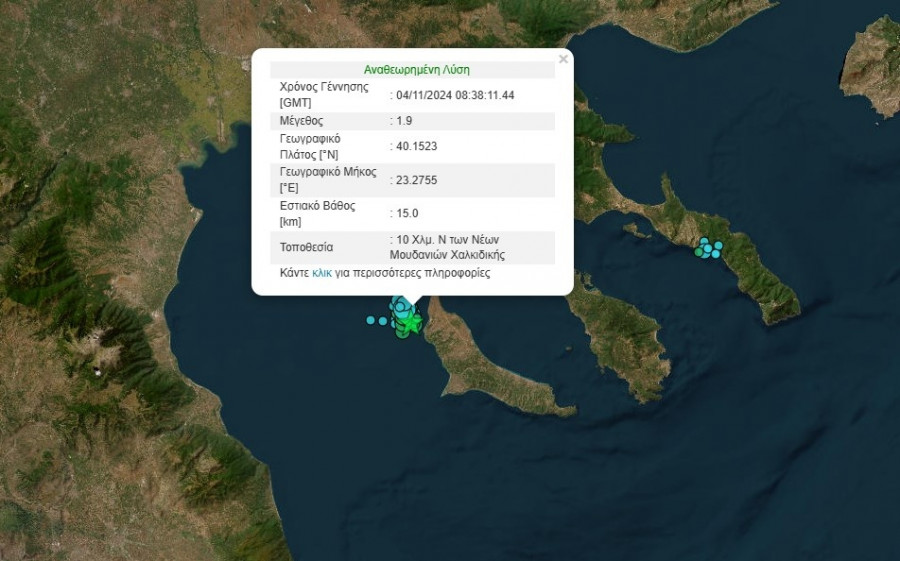This screenshot has width=900, height=561.
Task: Open the 'κλικ' link for more information
Action: coord(322,272)
